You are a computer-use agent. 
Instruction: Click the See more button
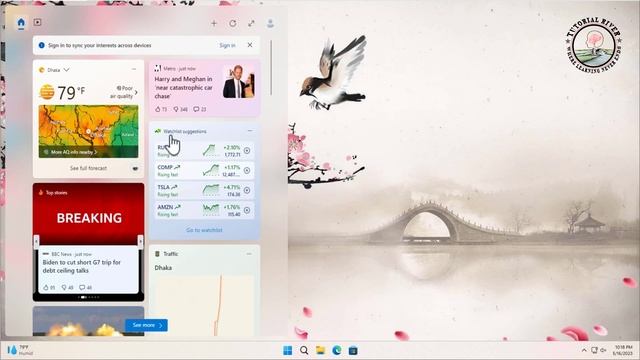tap(147, 325)
